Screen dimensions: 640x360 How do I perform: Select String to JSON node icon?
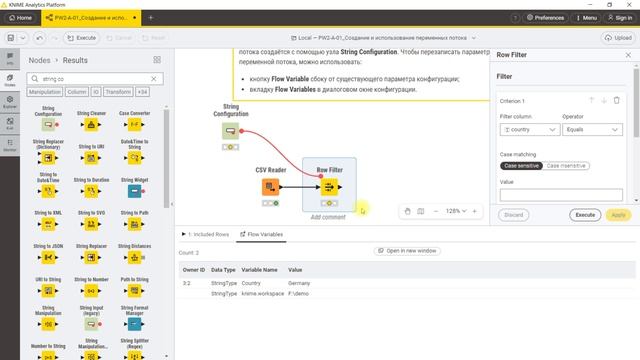coord(48,258)
